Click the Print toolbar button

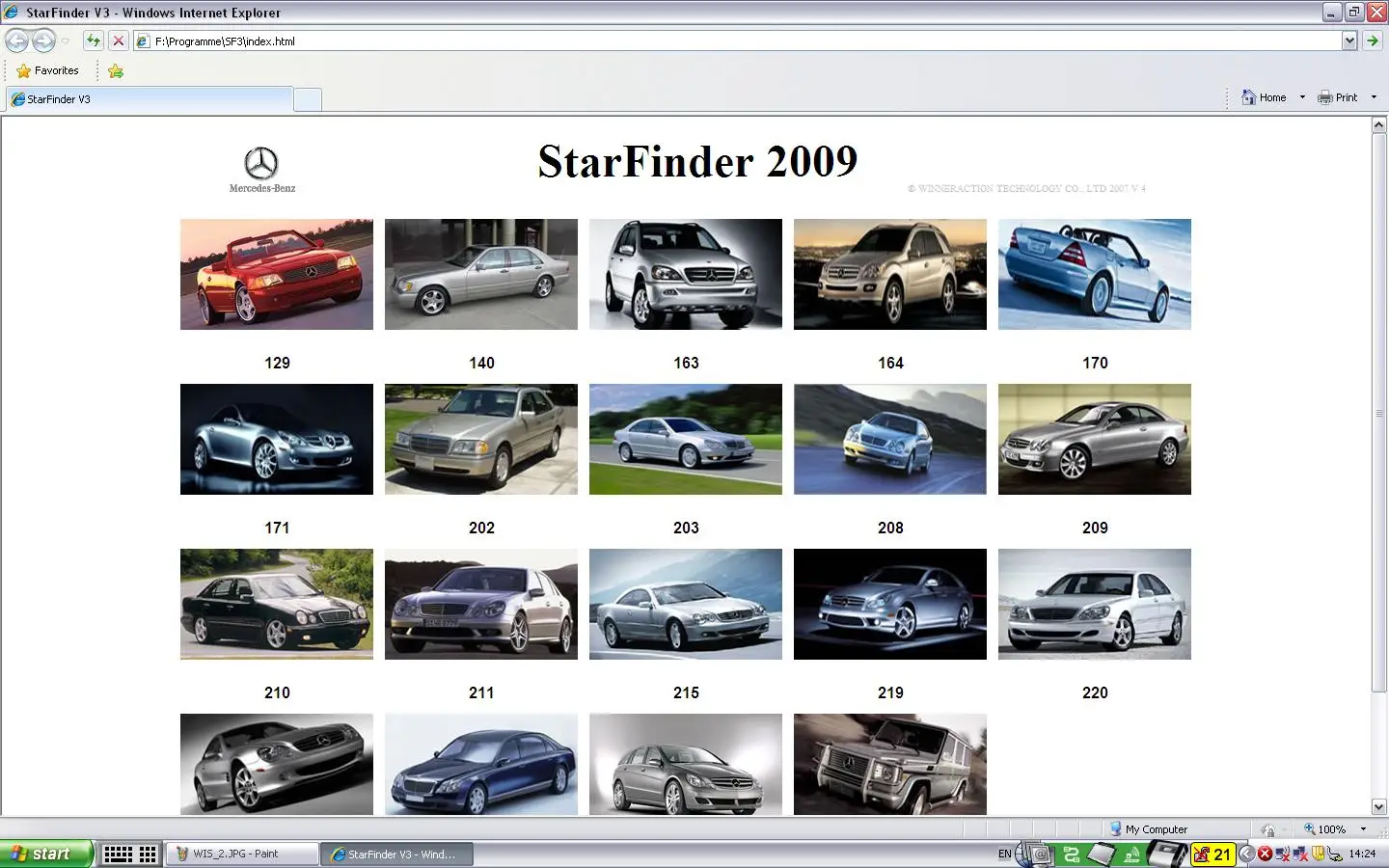(x=1338, y=97)
